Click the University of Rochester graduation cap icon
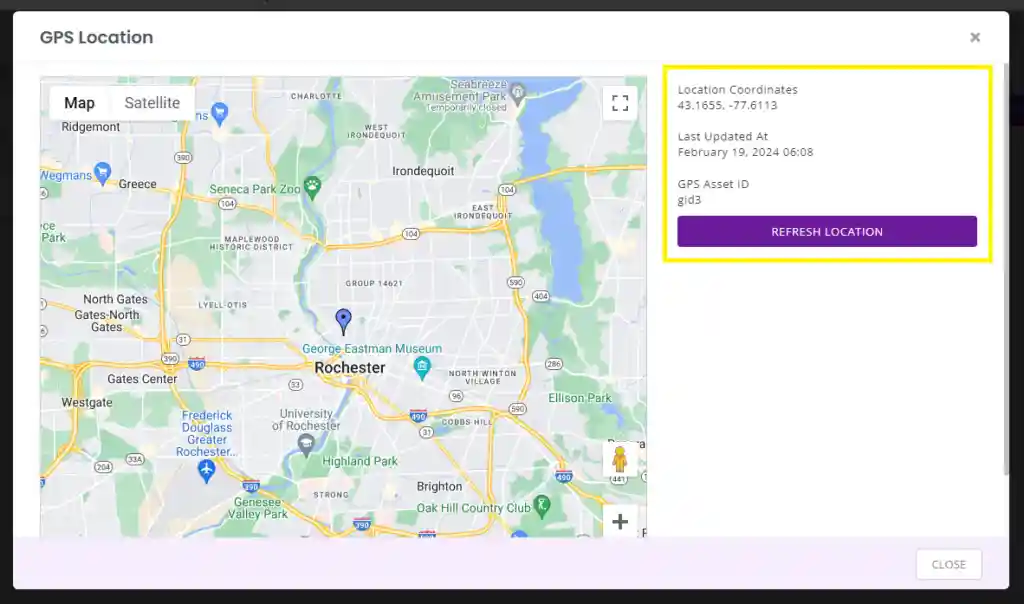This screenshot has width=1024, height=604. 306,443
